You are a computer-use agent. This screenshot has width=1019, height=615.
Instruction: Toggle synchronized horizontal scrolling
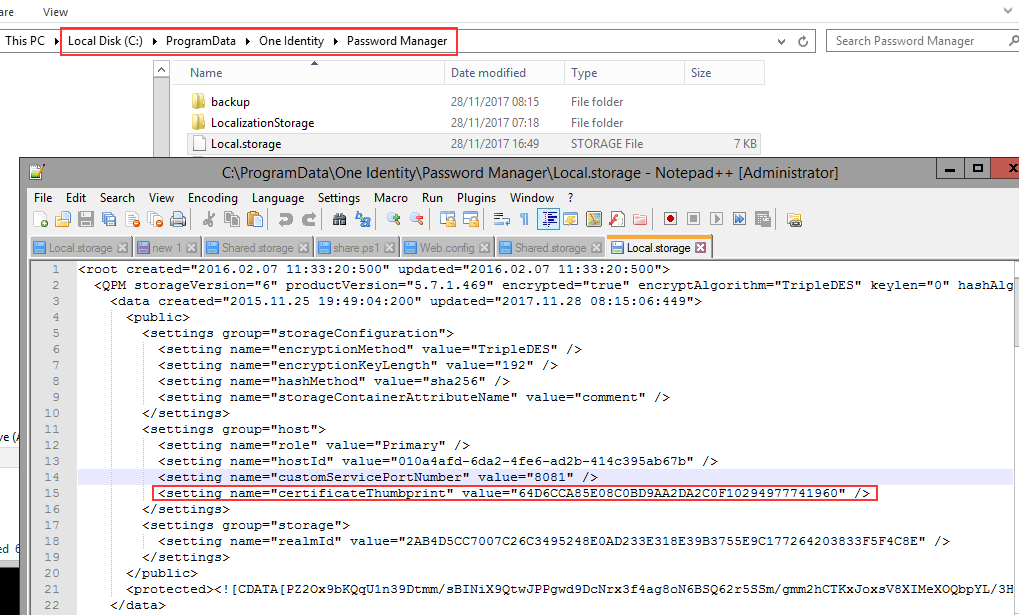(x=471, y=219)
